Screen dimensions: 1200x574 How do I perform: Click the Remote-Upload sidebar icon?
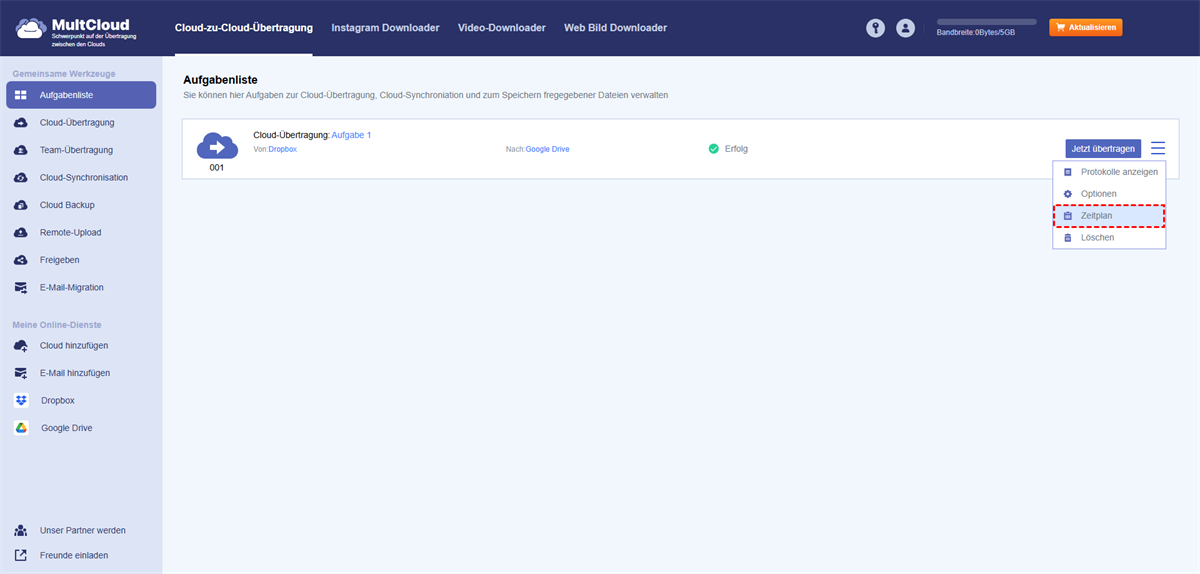pos(20,233)
